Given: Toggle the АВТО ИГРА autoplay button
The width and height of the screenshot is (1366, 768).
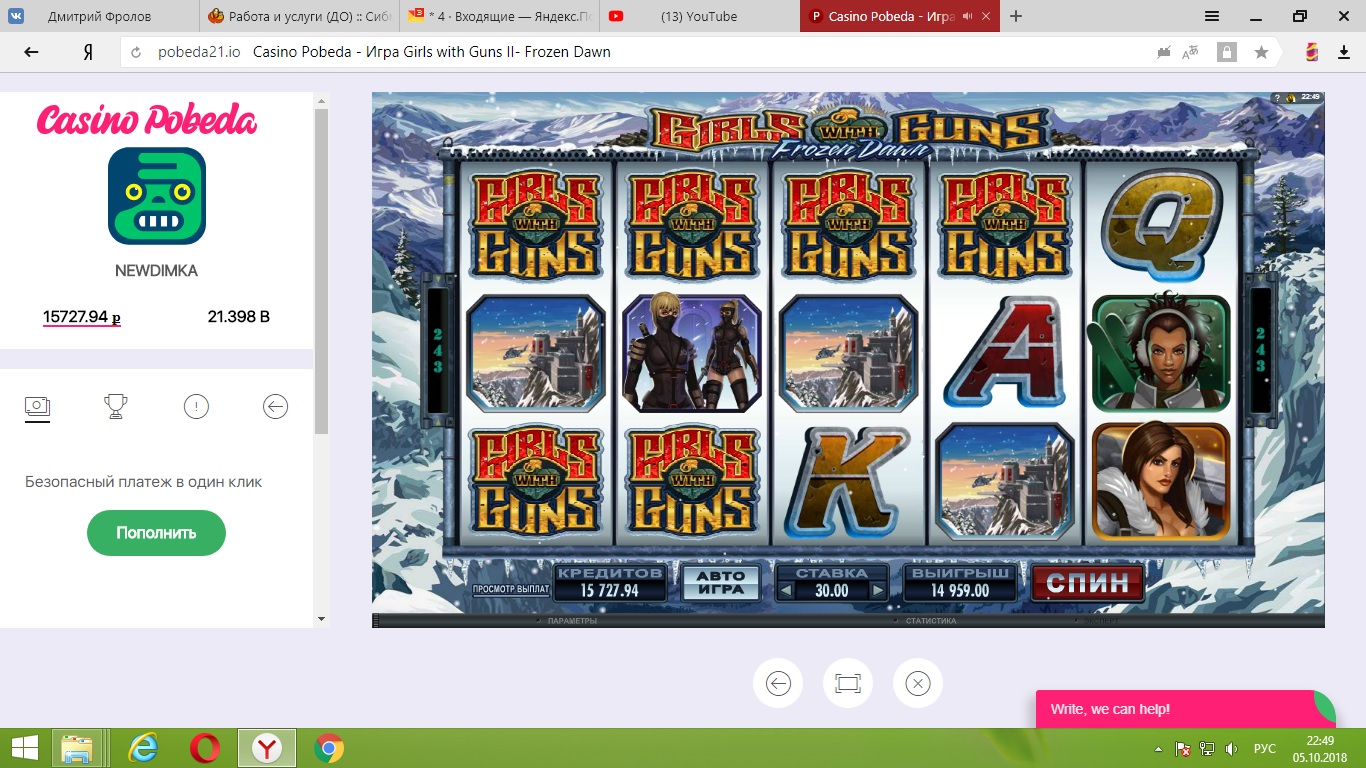Looking at the screenshot, I should point(720,583).
